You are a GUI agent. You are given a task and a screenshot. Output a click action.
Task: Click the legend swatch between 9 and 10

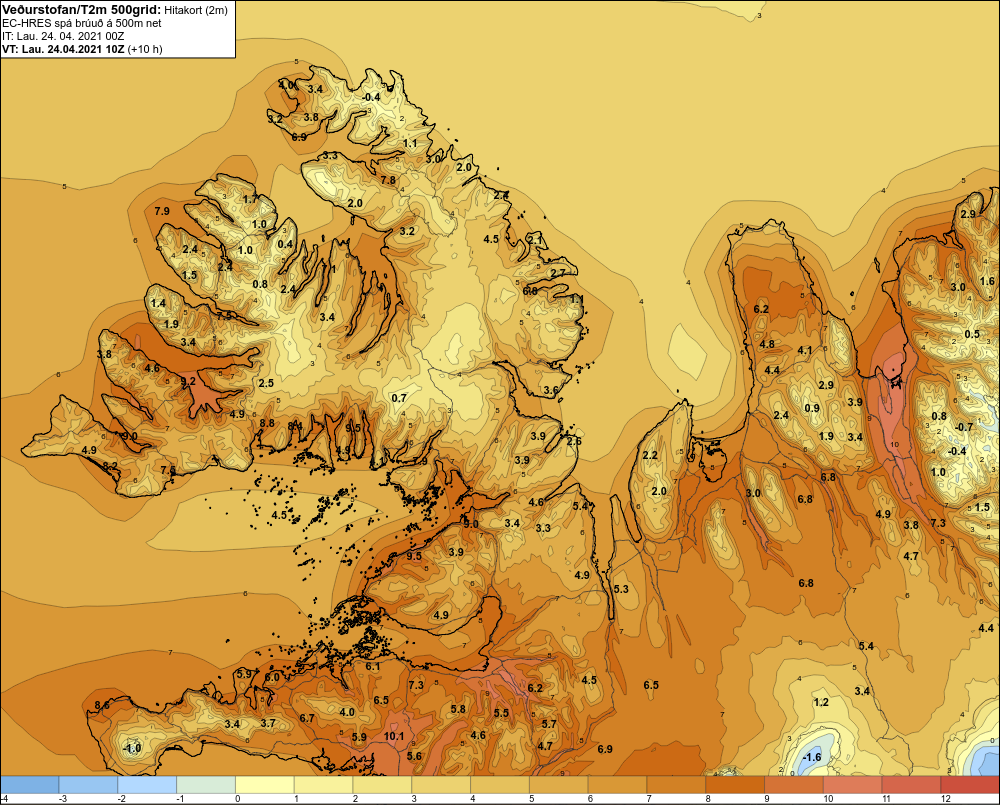point(794,785)
